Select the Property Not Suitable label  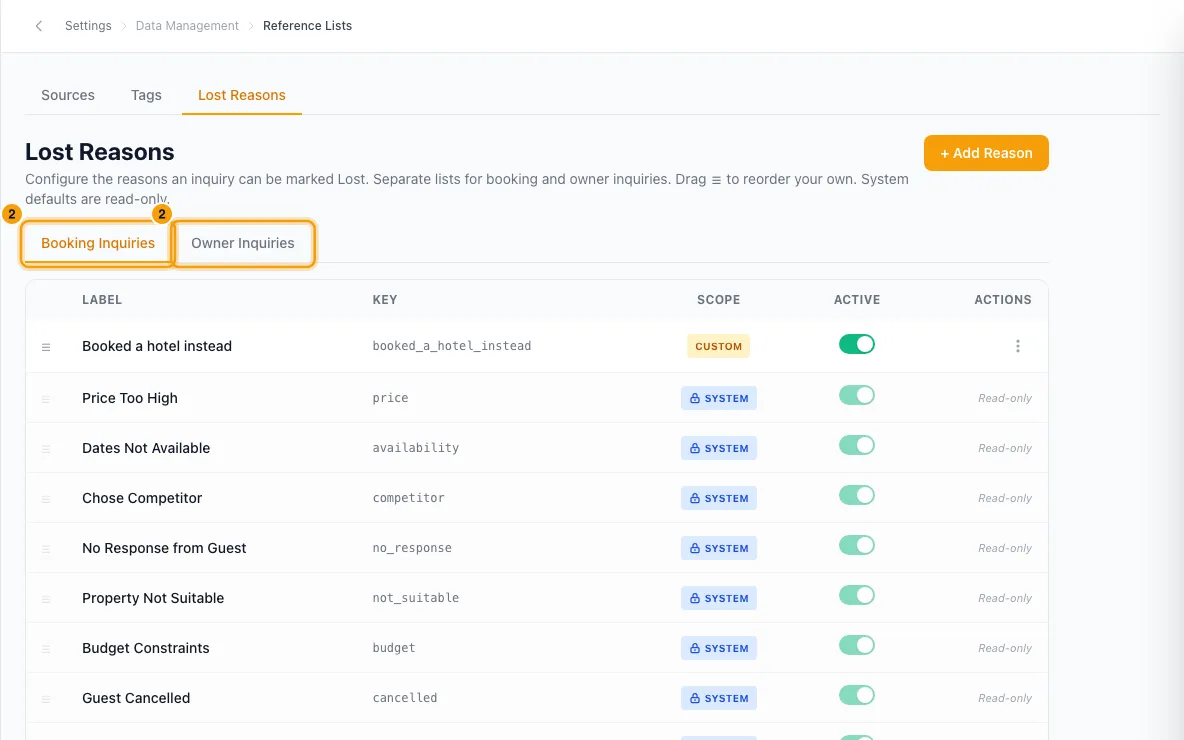(153, 598)
